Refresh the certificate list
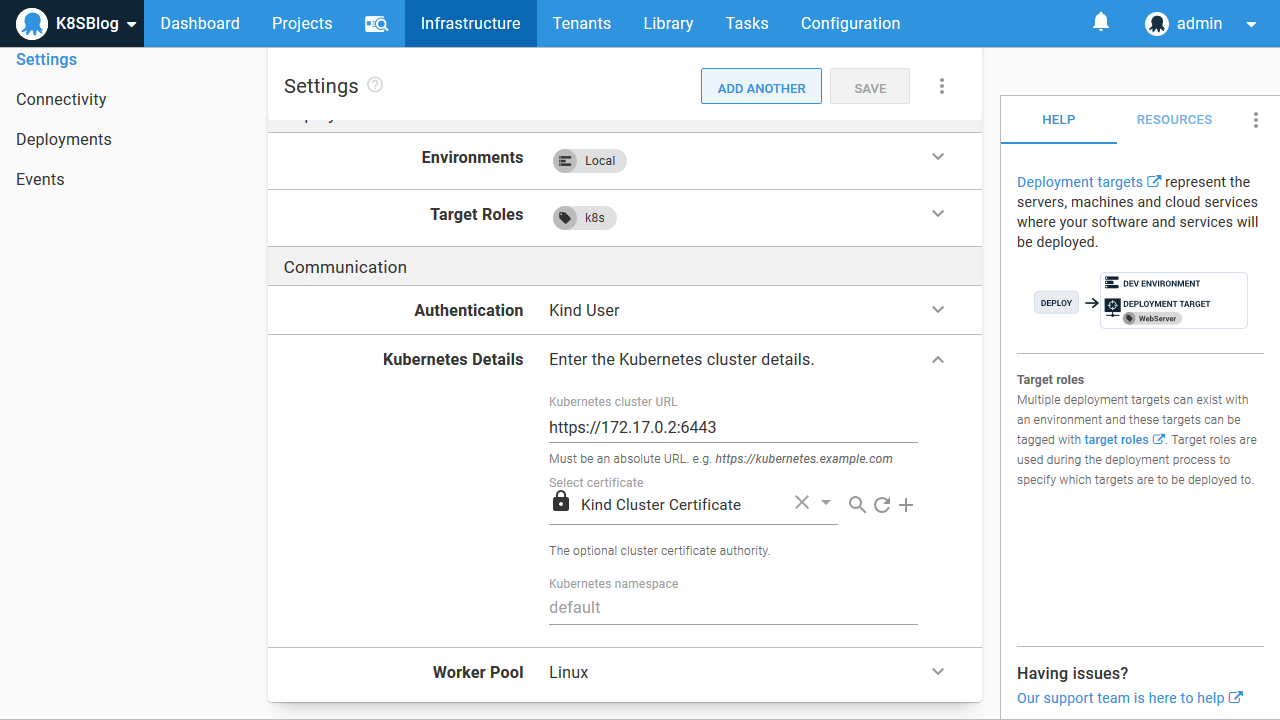1280x720 pixels. (882, 505)
